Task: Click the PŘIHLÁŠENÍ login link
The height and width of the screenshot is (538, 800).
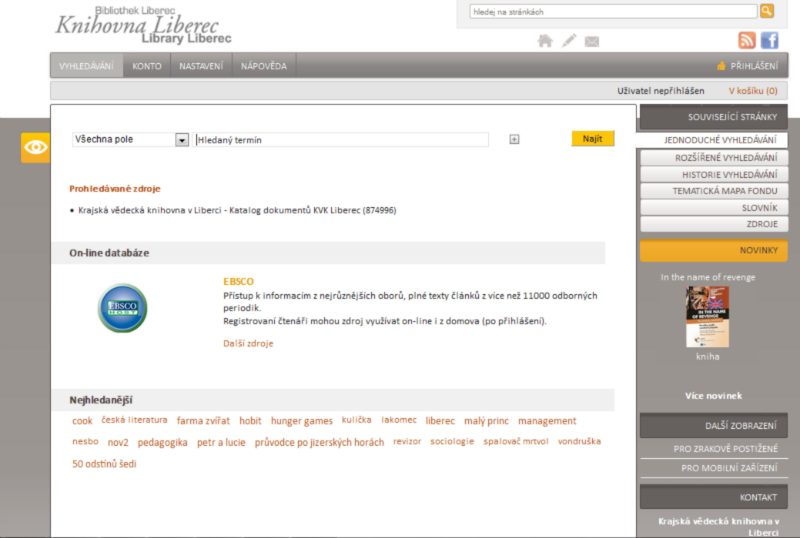Action: click(x=753, y=66)
